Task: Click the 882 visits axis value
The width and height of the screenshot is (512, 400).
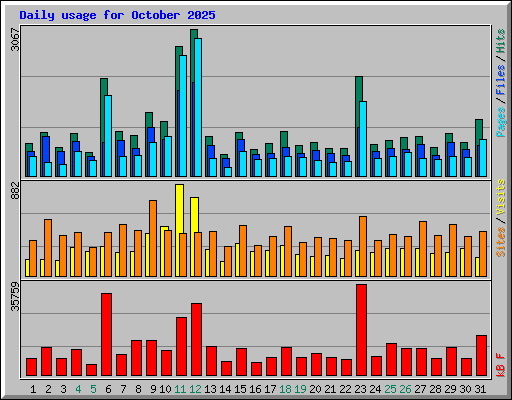Action: [x=15, y=191]
